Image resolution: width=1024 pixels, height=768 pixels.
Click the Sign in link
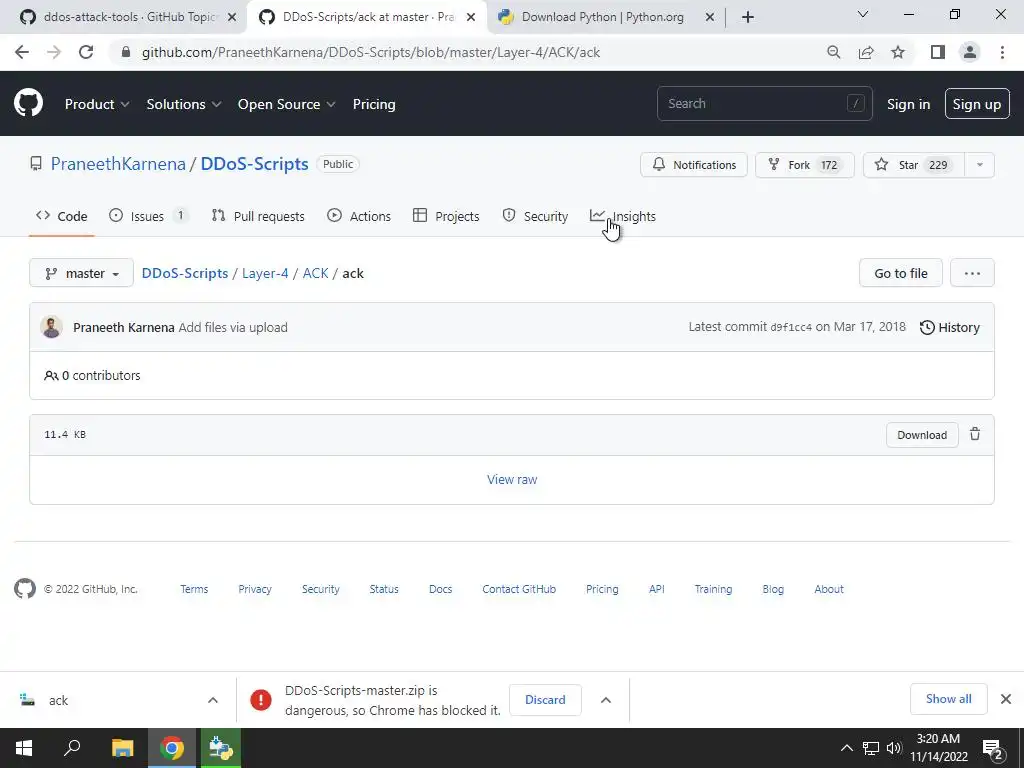[x=908, y=104]
